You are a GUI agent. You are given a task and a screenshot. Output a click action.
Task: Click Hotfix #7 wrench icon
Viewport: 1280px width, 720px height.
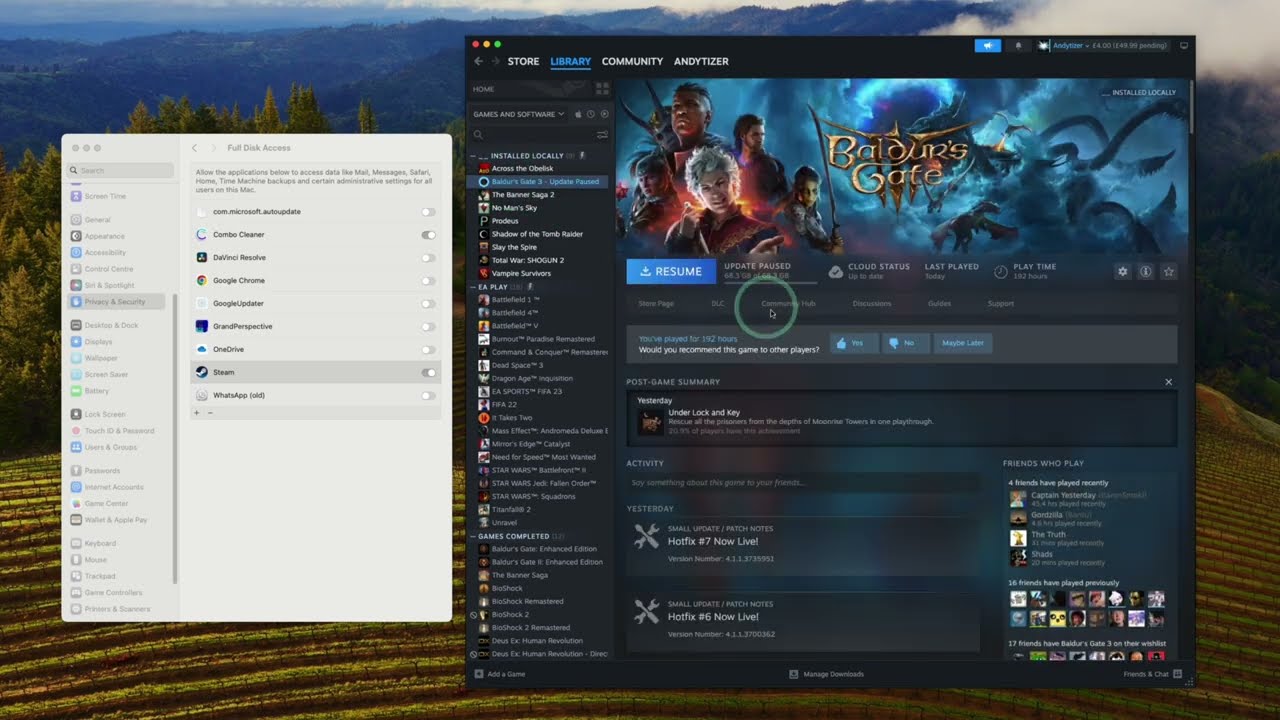coord(647,537)
